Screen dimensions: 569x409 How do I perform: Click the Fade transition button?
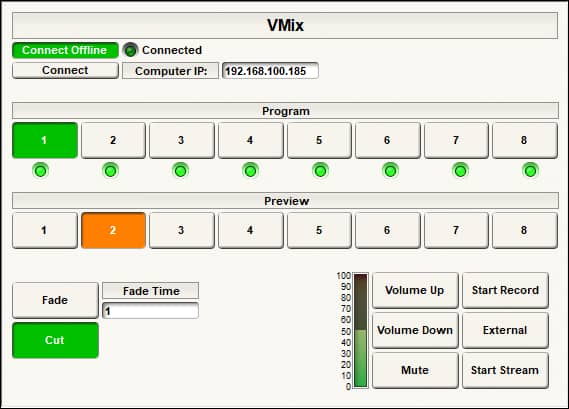click(55, 300)
